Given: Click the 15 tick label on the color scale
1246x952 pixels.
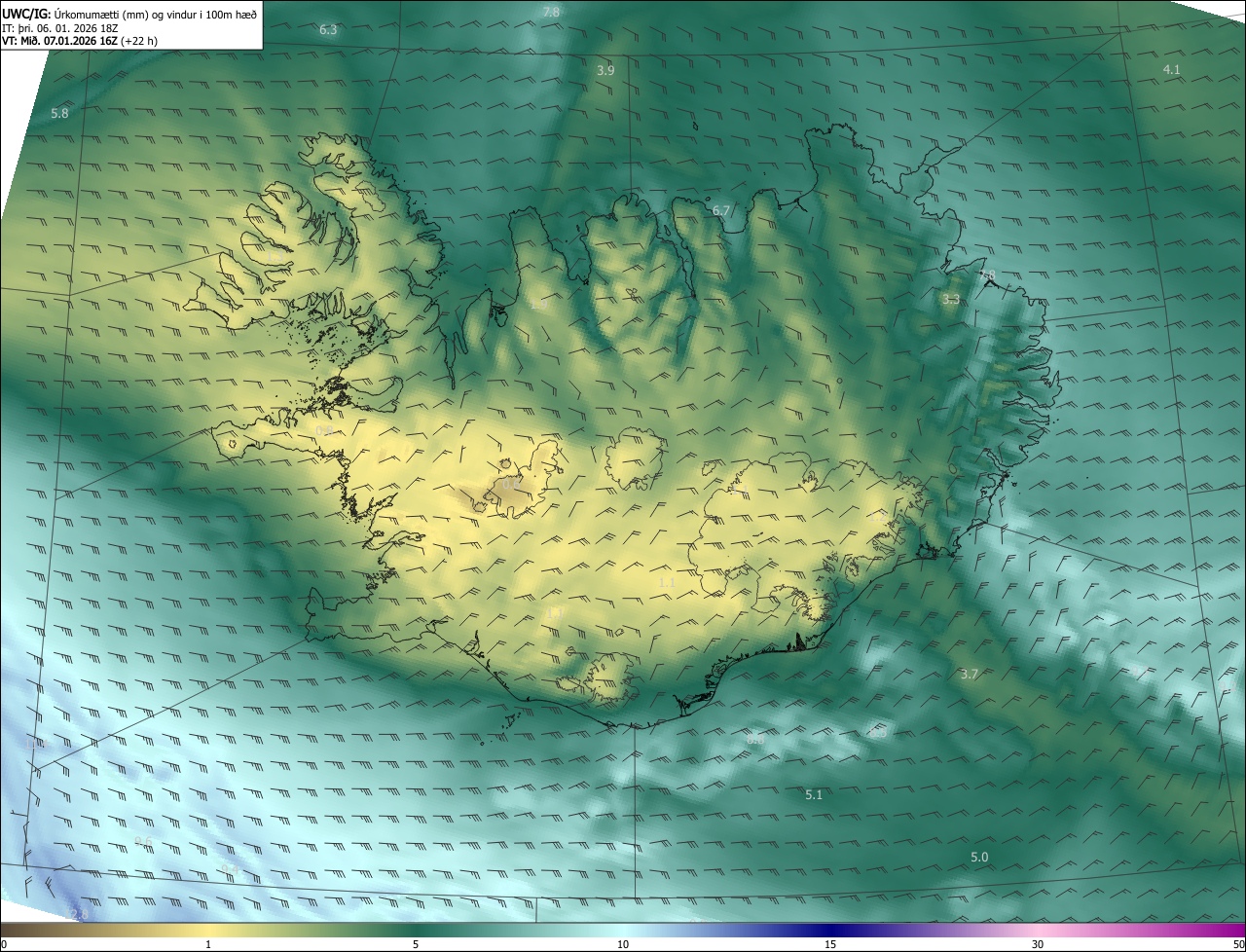Looking at the screenshot, I should click(x=830, y=944).
